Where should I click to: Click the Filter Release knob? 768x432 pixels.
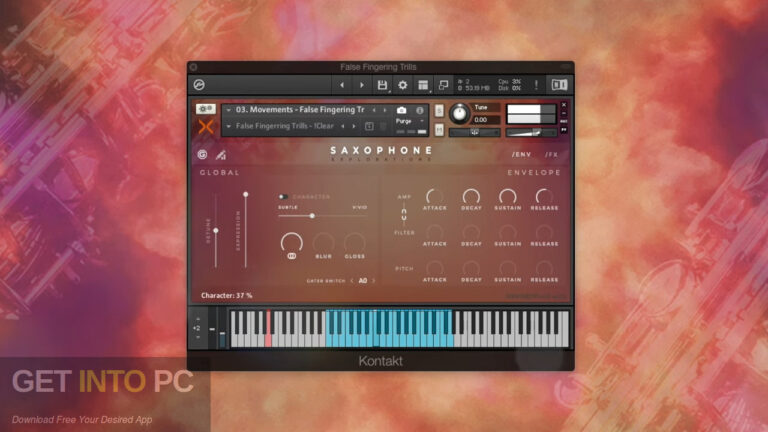click(544, 232)
